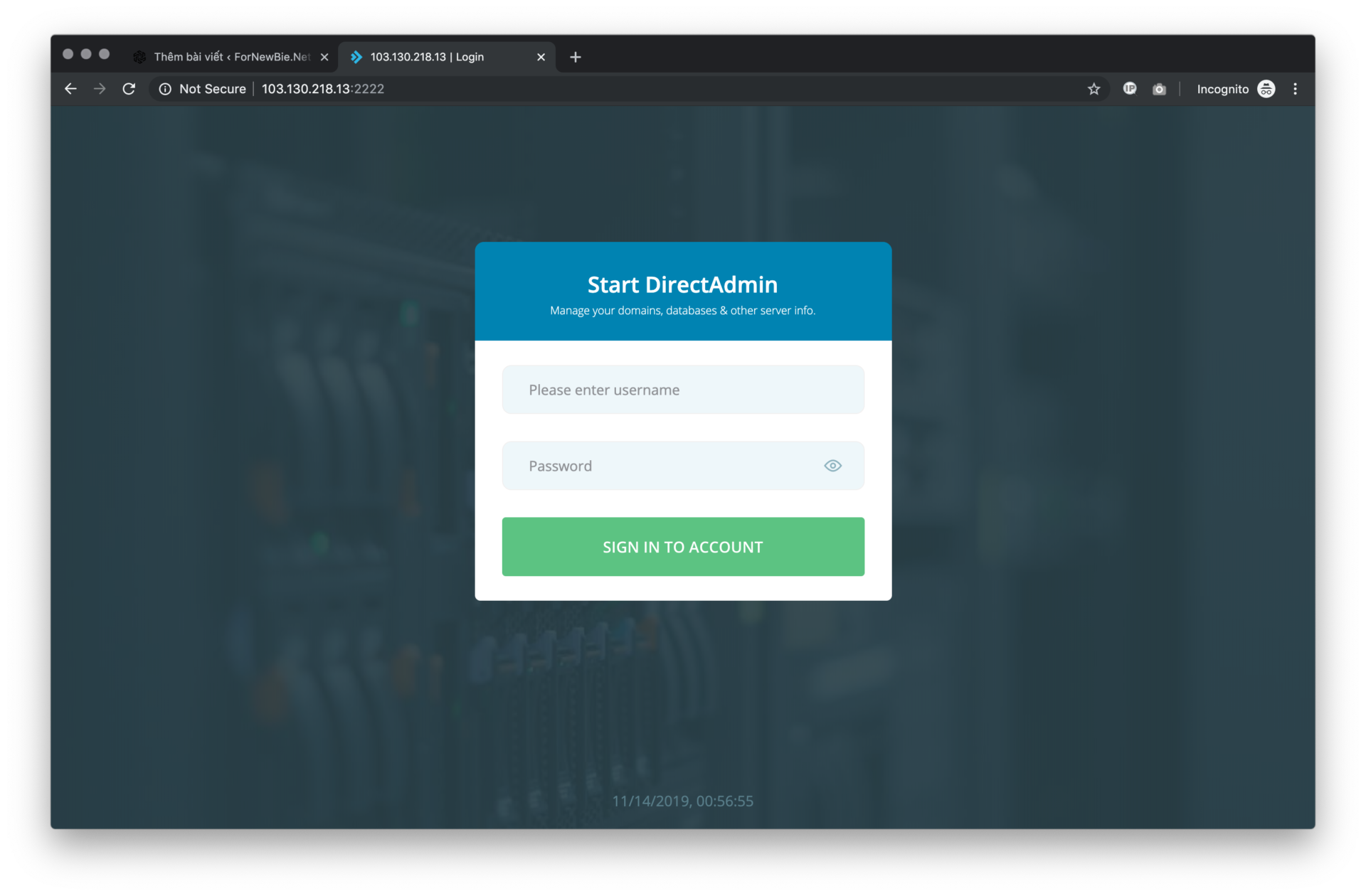Open a new browser tab
The image size is (1366, 896).
tap(576, 57)
